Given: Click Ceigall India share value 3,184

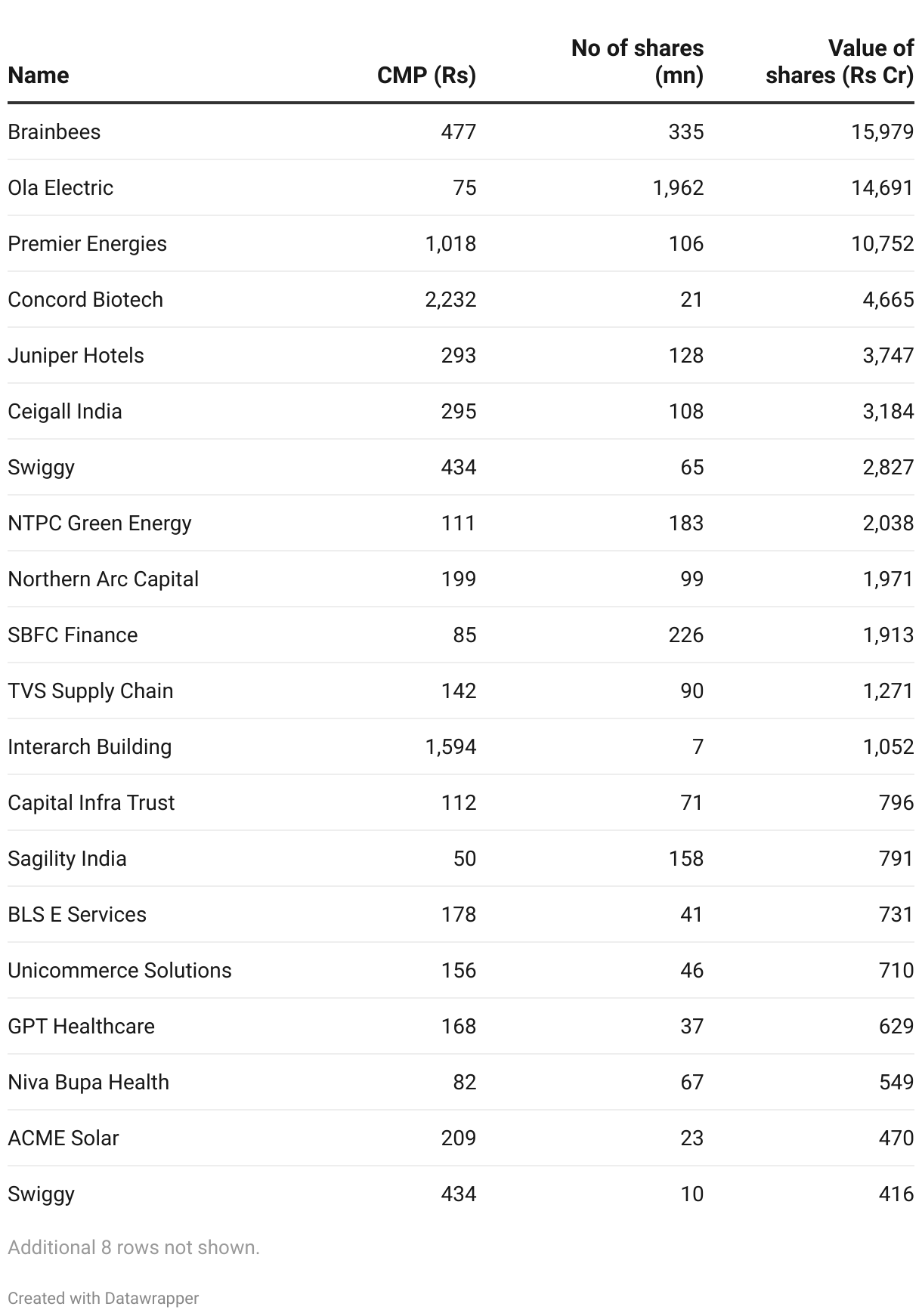Looking at the screenshot, I should click(888, 412).
